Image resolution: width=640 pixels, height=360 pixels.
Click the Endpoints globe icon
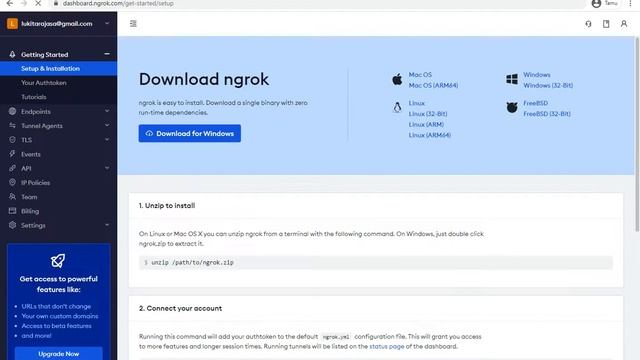12,111
